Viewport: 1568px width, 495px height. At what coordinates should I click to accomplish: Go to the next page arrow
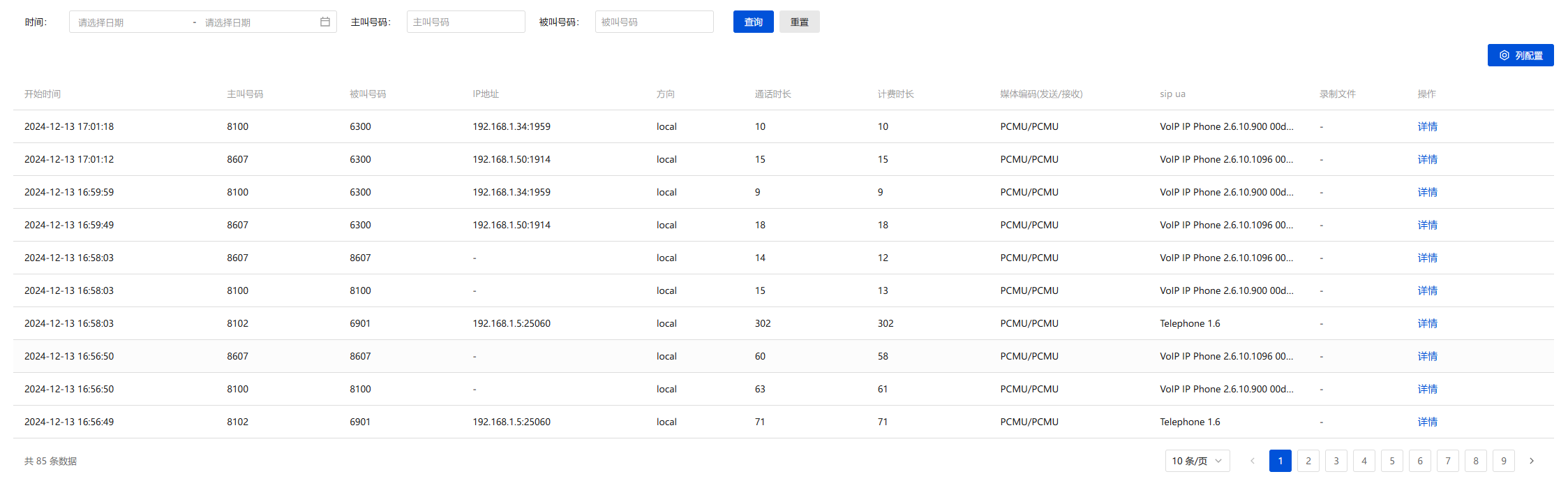(x=1531, y=461)
